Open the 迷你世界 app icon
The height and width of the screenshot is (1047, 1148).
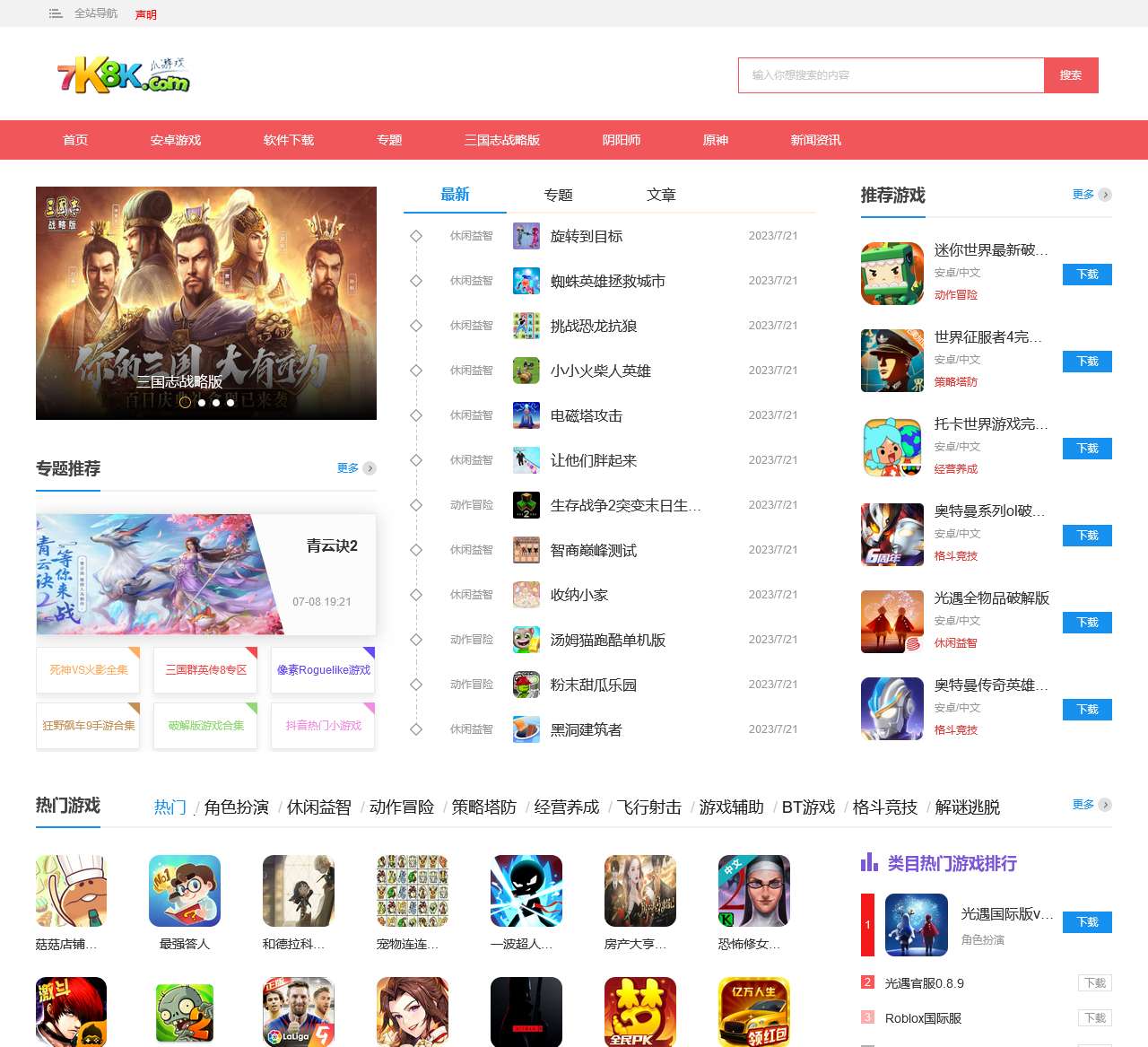click(x=892, y=274)
